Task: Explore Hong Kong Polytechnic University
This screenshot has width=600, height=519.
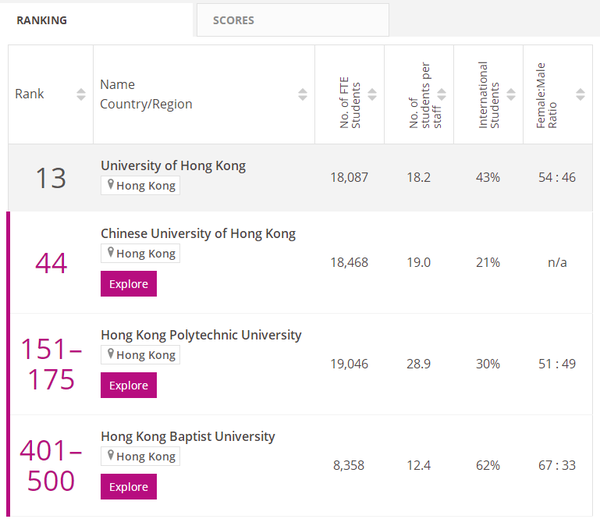Action: tap(128, 385)
